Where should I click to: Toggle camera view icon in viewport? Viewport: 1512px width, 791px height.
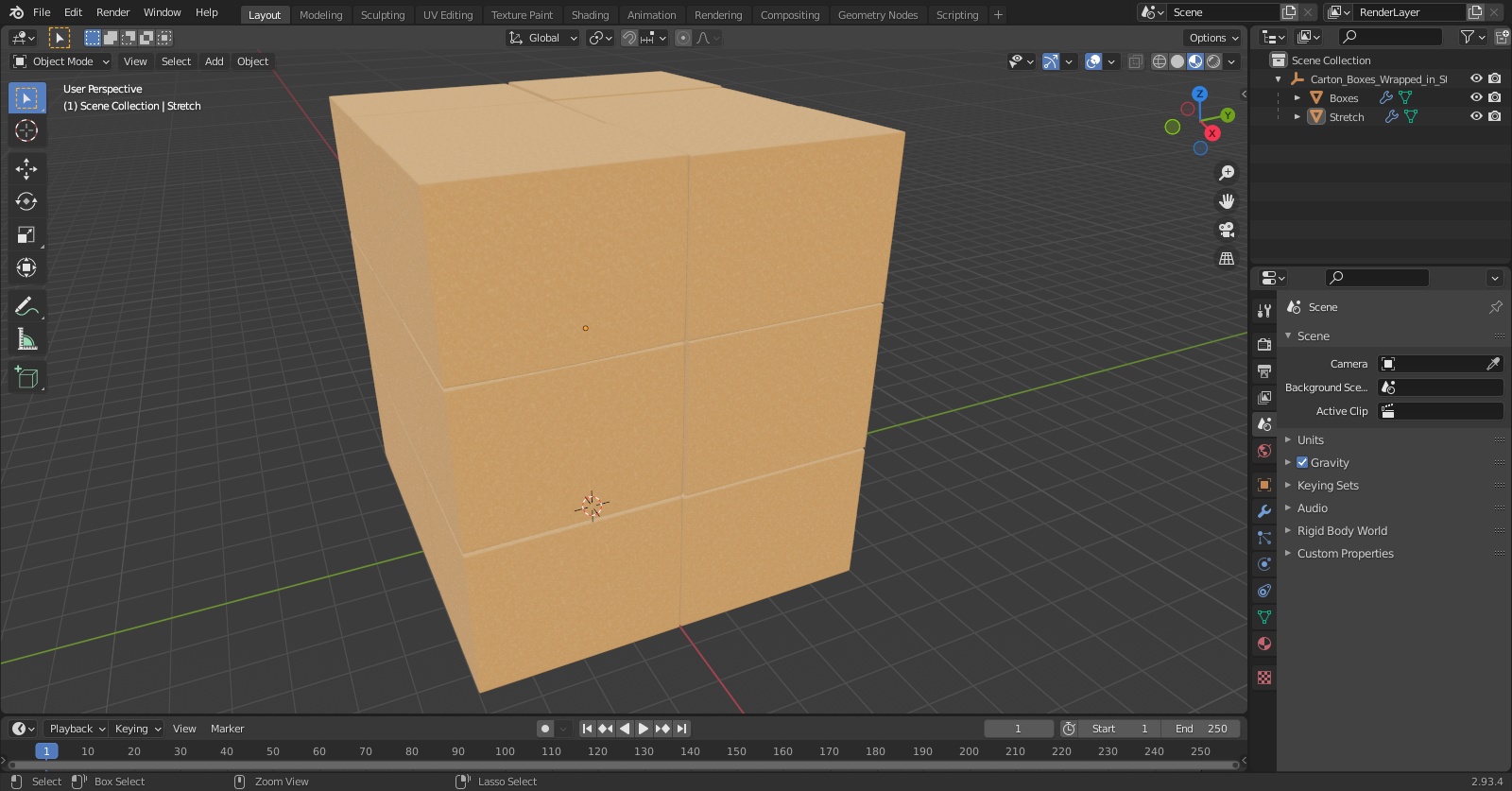pos(1227,230)
